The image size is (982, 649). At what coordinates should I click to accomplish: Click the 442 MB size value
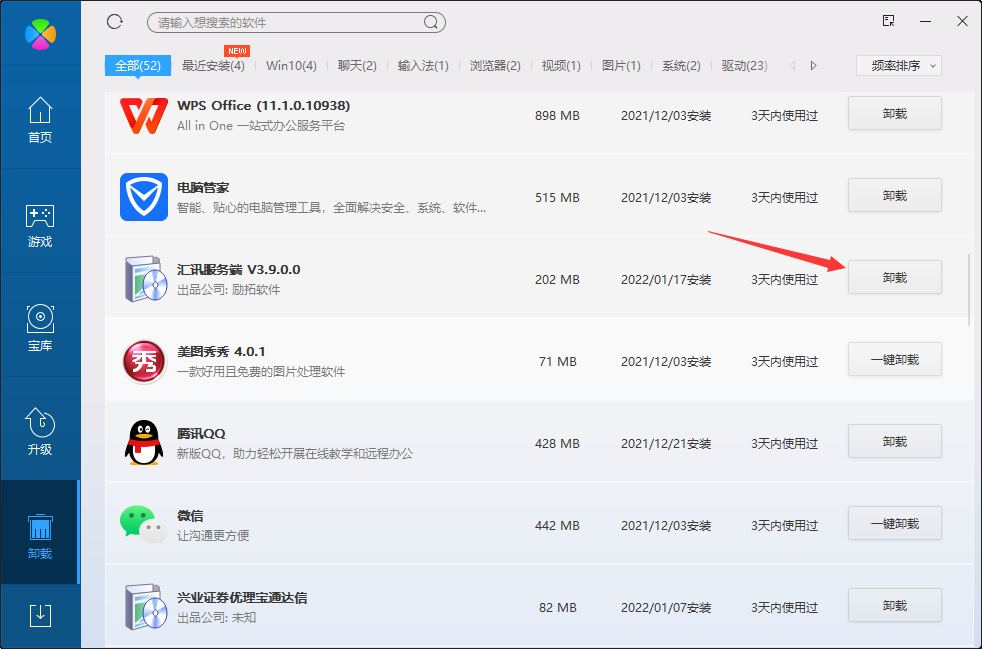pyautogui.click(x=557, y=526)
